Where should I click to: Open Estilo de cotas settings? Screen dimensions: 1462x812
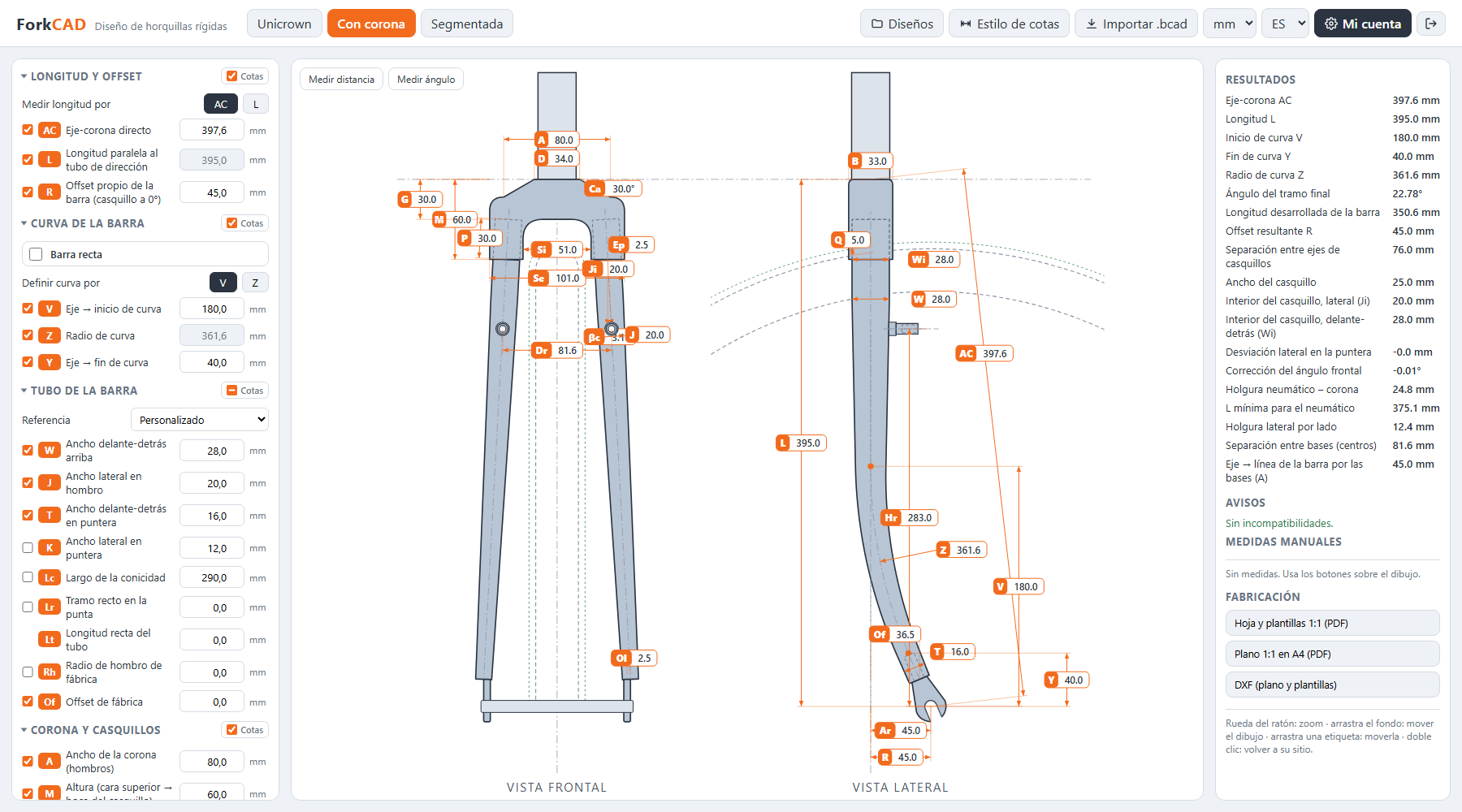(1009, 24)
